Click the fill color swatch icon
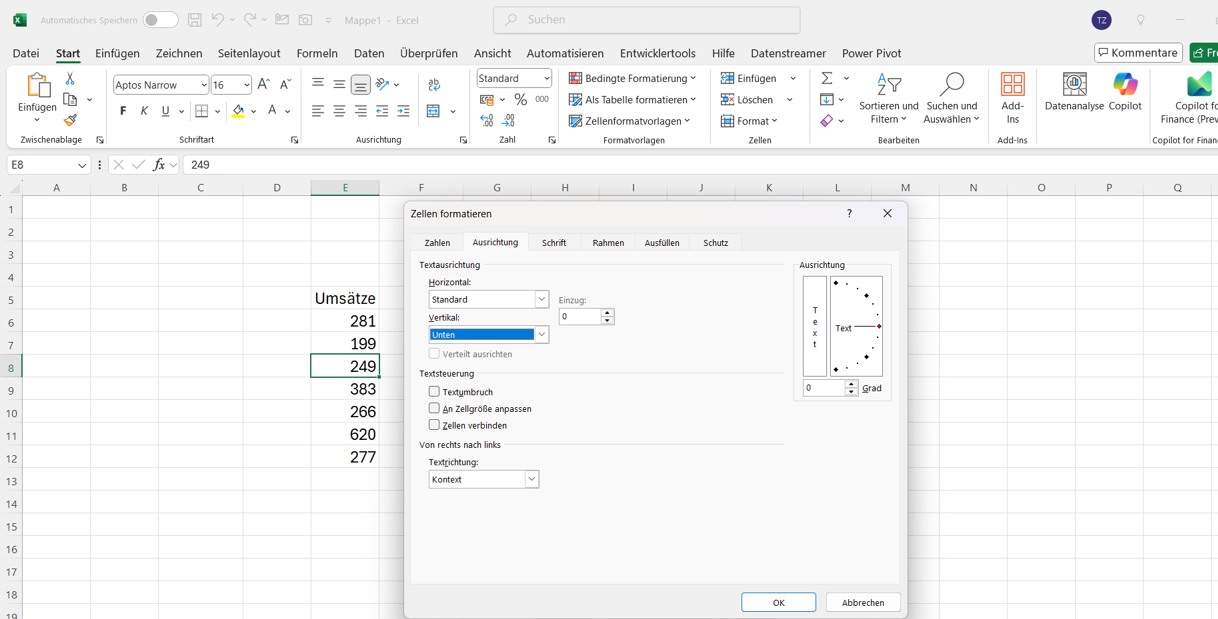Screen dimensions: 1218x619 (238, 111)
